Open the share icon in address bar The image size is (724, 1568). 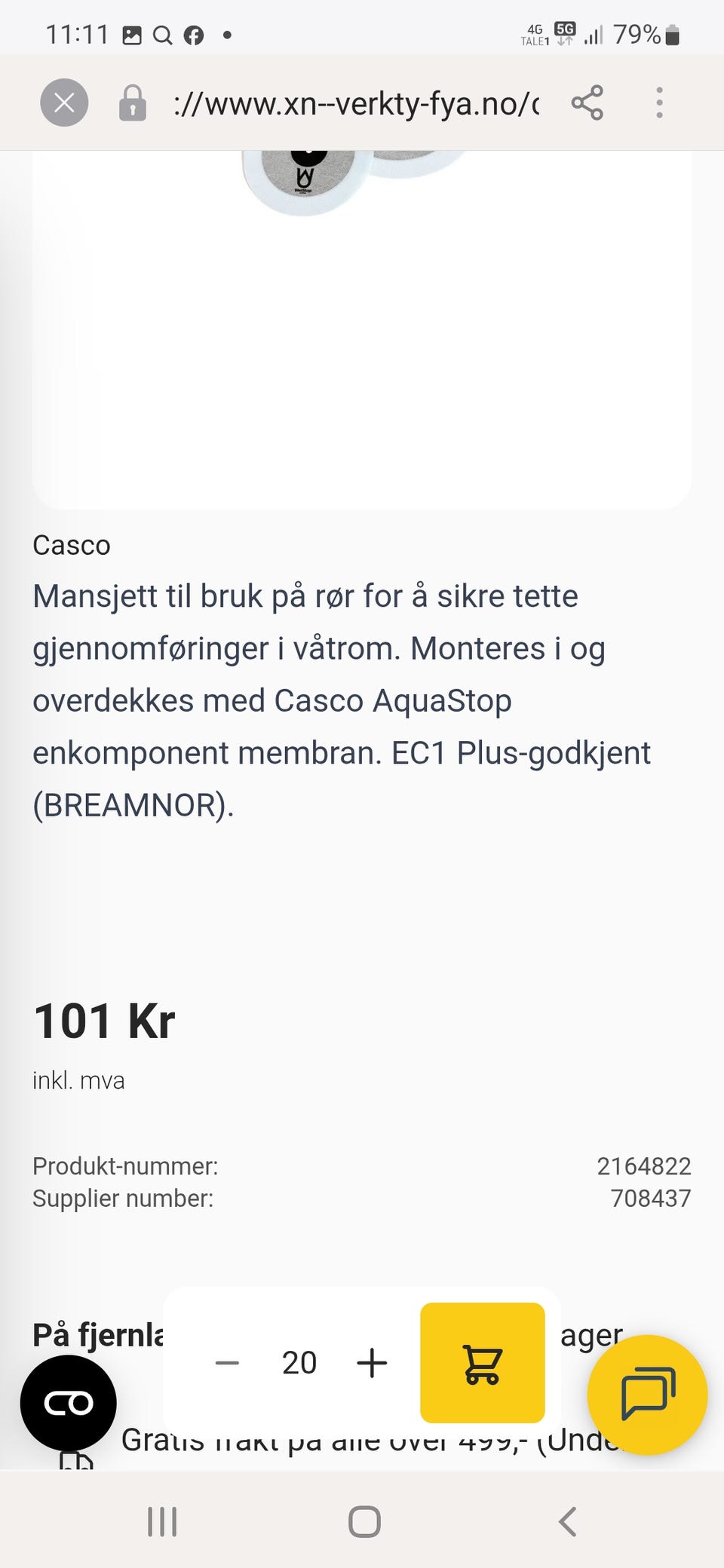[x=587, y=103]
